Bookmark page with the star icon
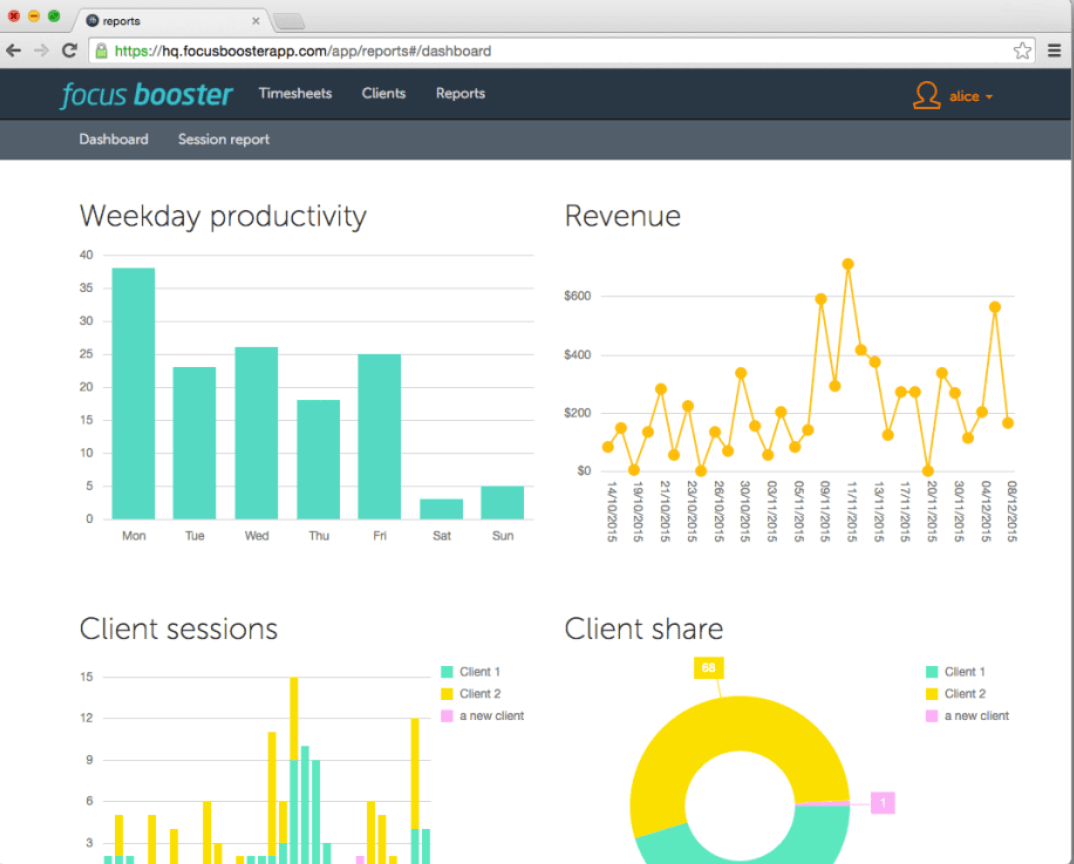The width and height of the screenshot is (1074, 864). tap(1022, 51)
